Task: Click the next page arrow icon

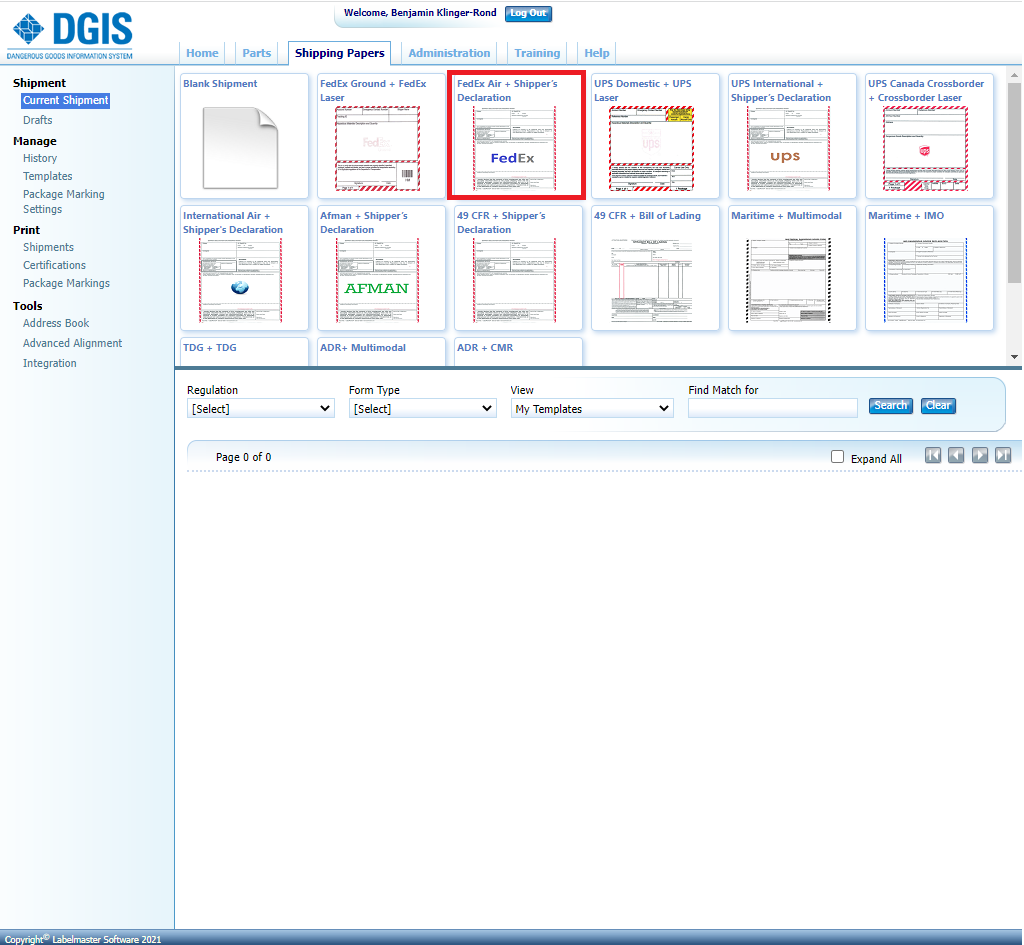Action: (980, 455)
